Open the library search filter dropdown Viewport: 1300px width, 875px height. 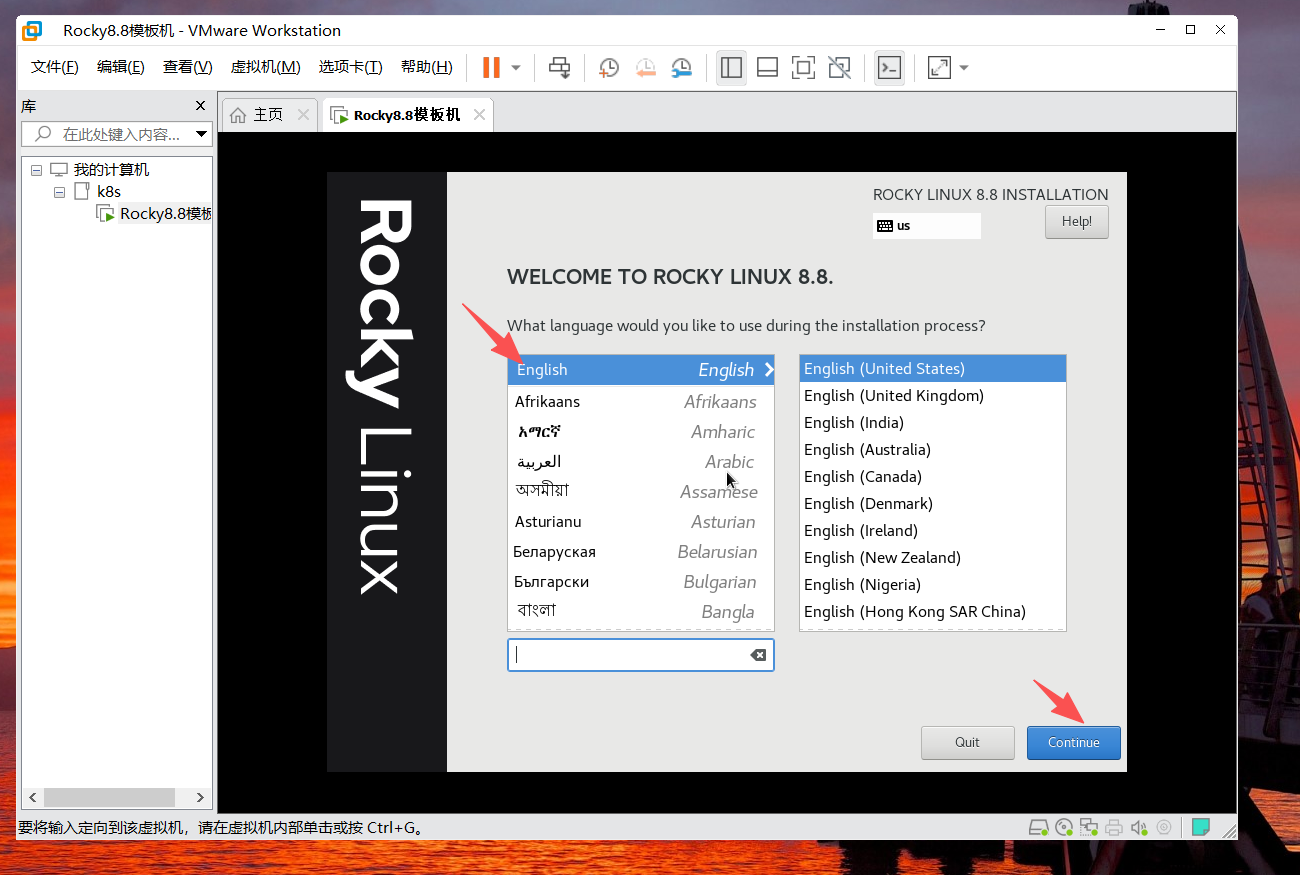[x=202, y=134]
